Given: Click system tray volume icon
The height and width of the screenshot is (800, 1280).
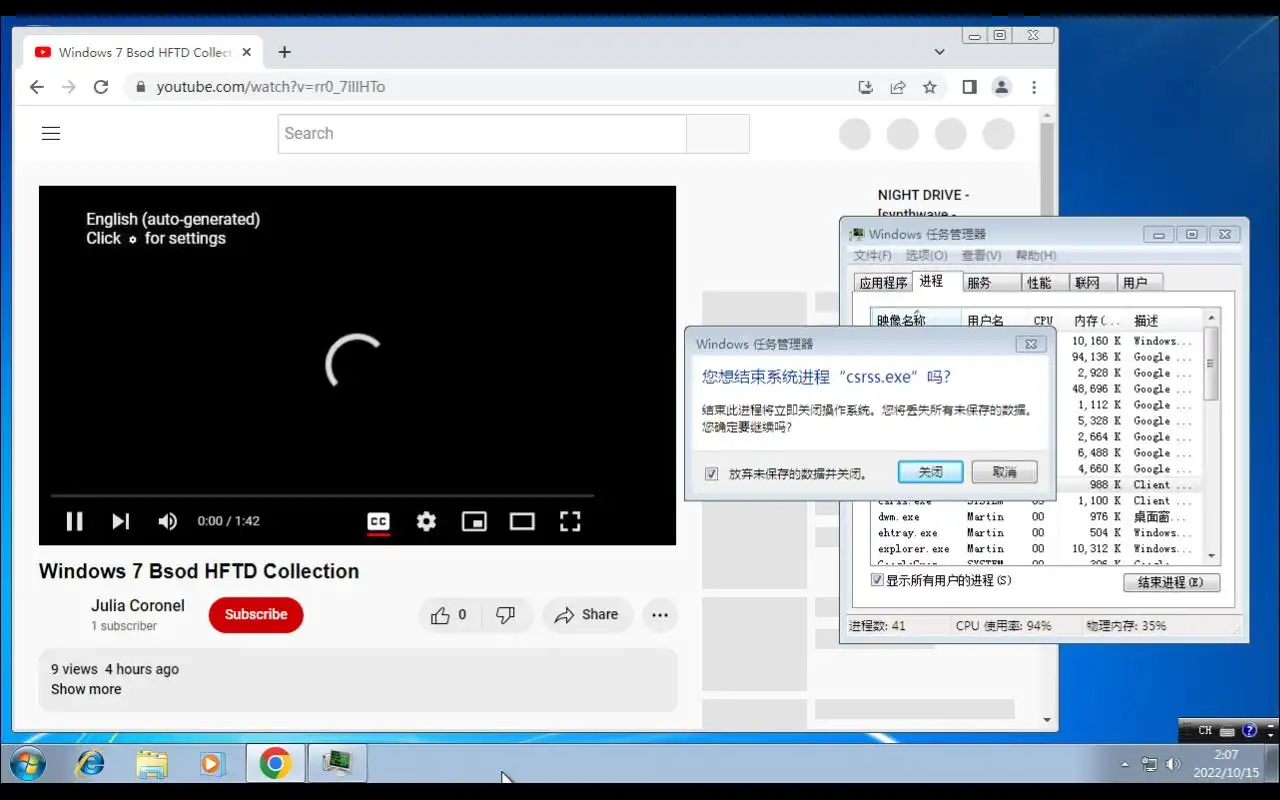Looking at the screenshot, I should coord(1173,765).
